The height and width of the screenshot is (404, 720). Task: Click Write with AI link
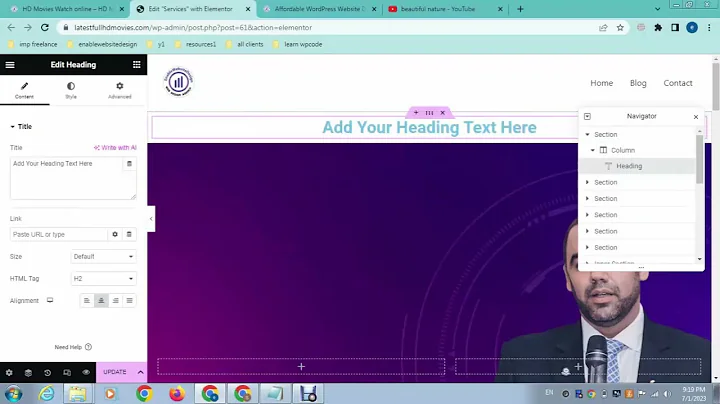click(x=115, y=147)
